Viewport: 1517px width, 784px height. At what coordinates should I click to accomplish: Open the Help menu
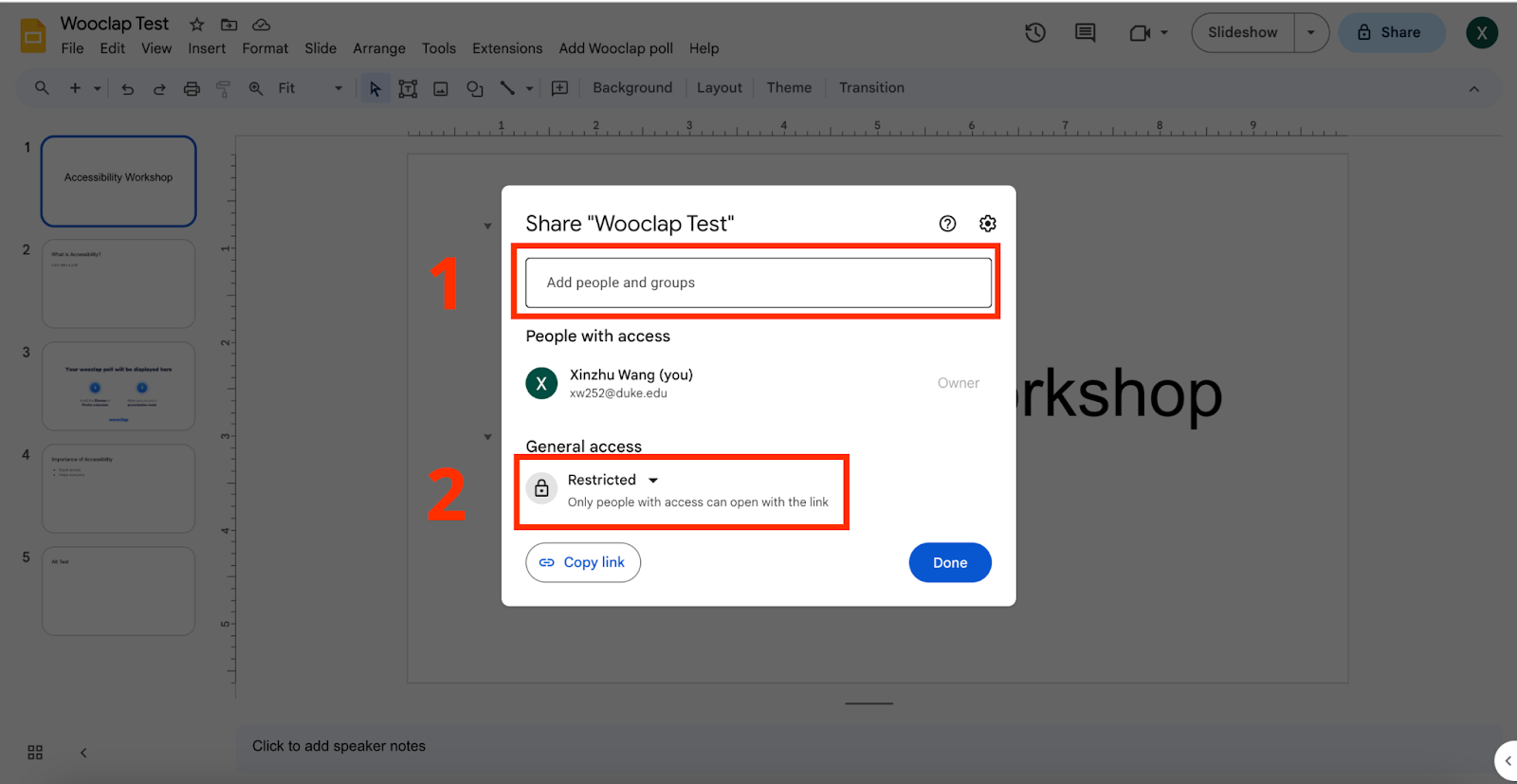(704, 48)
